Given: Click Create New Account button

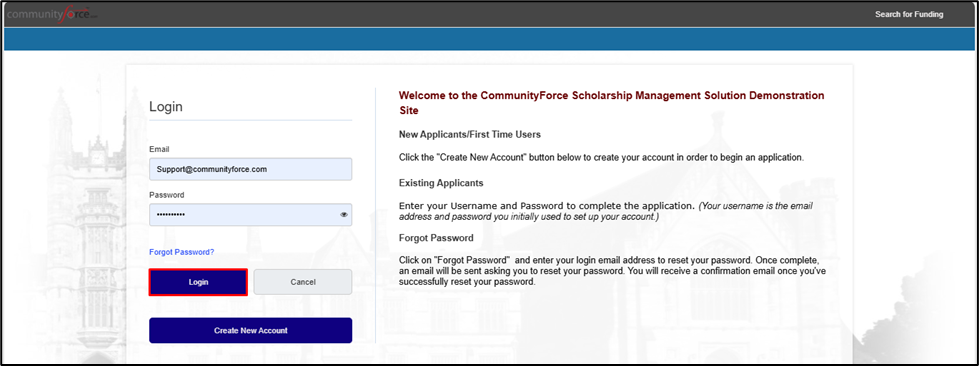Looking at the screenshot, I should click(250, 330).
